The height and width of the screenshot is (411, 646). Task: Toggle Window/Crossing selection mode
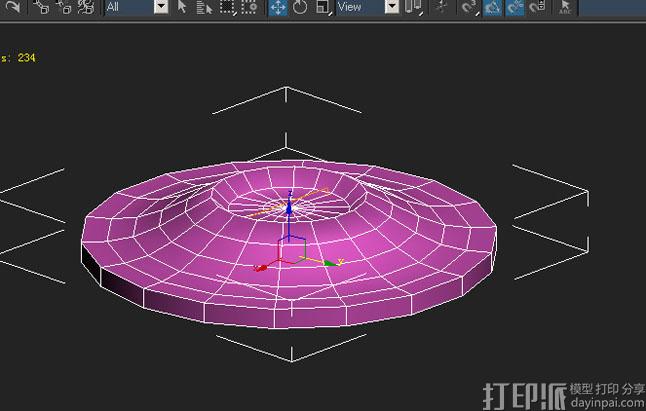coord(249,7)
